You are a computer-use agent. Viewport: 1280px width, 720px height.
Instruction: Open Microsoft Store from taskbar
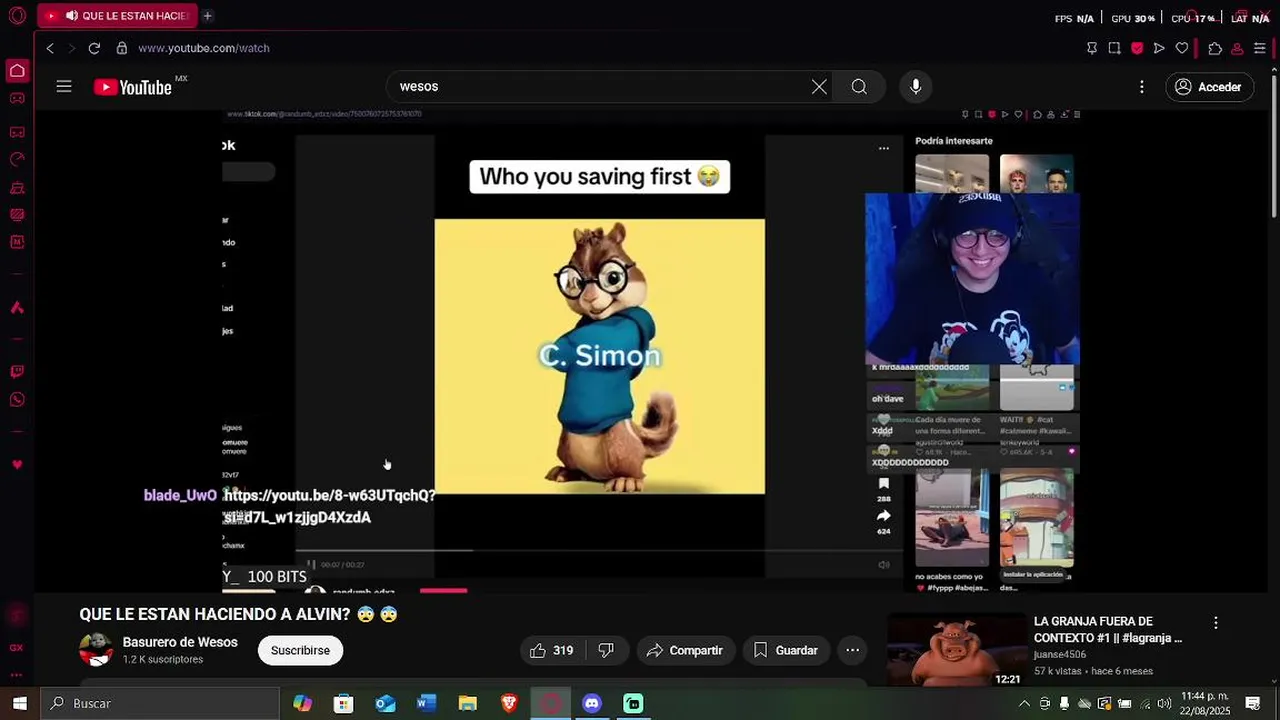(343, 703)
